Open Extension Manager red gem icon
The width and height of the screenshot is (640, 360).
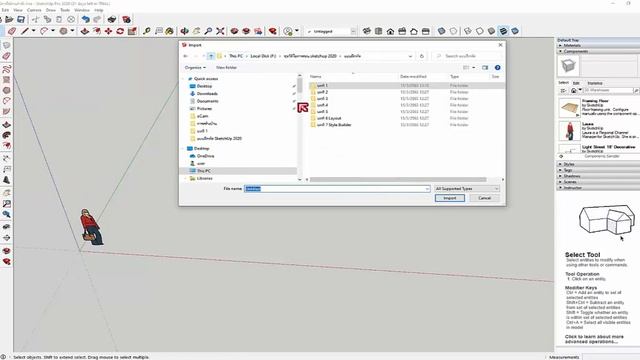click(272, 31)
